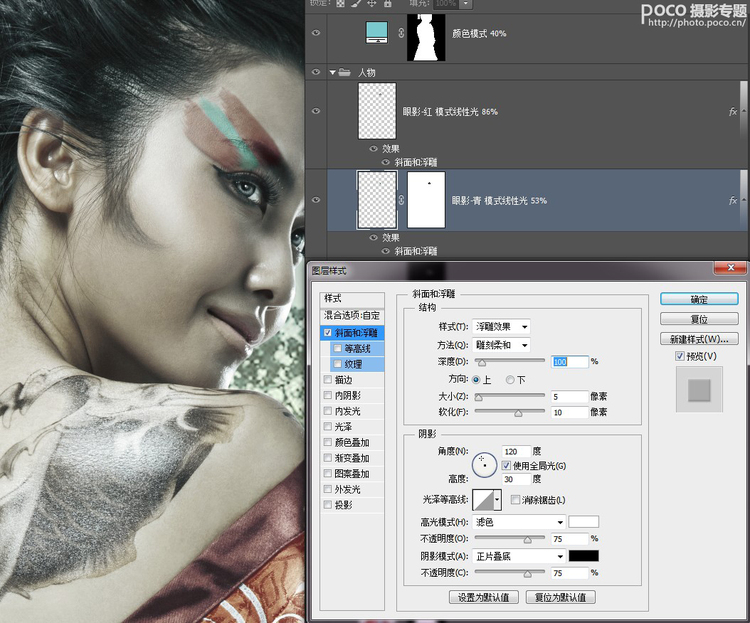Open 样式(T) dropdown showing 浮雕效果

pyautogui.click(x=501, y=327)
